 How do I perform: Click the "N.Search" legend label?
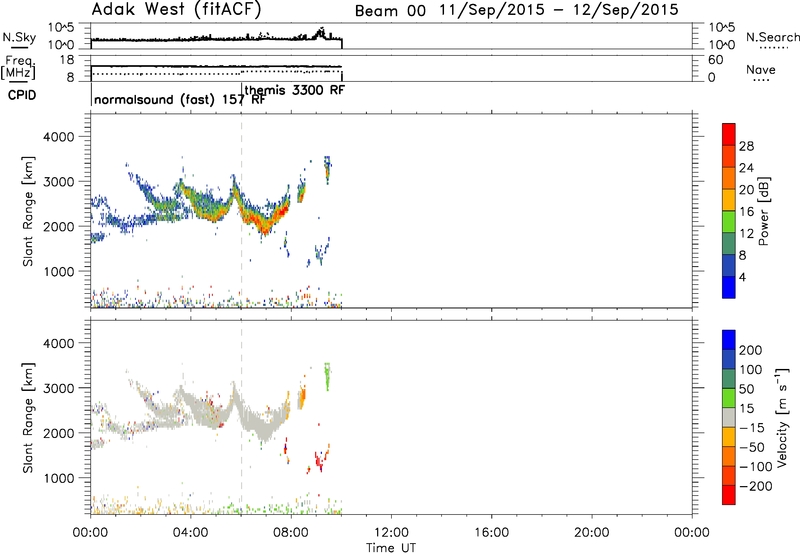(772, 37)
